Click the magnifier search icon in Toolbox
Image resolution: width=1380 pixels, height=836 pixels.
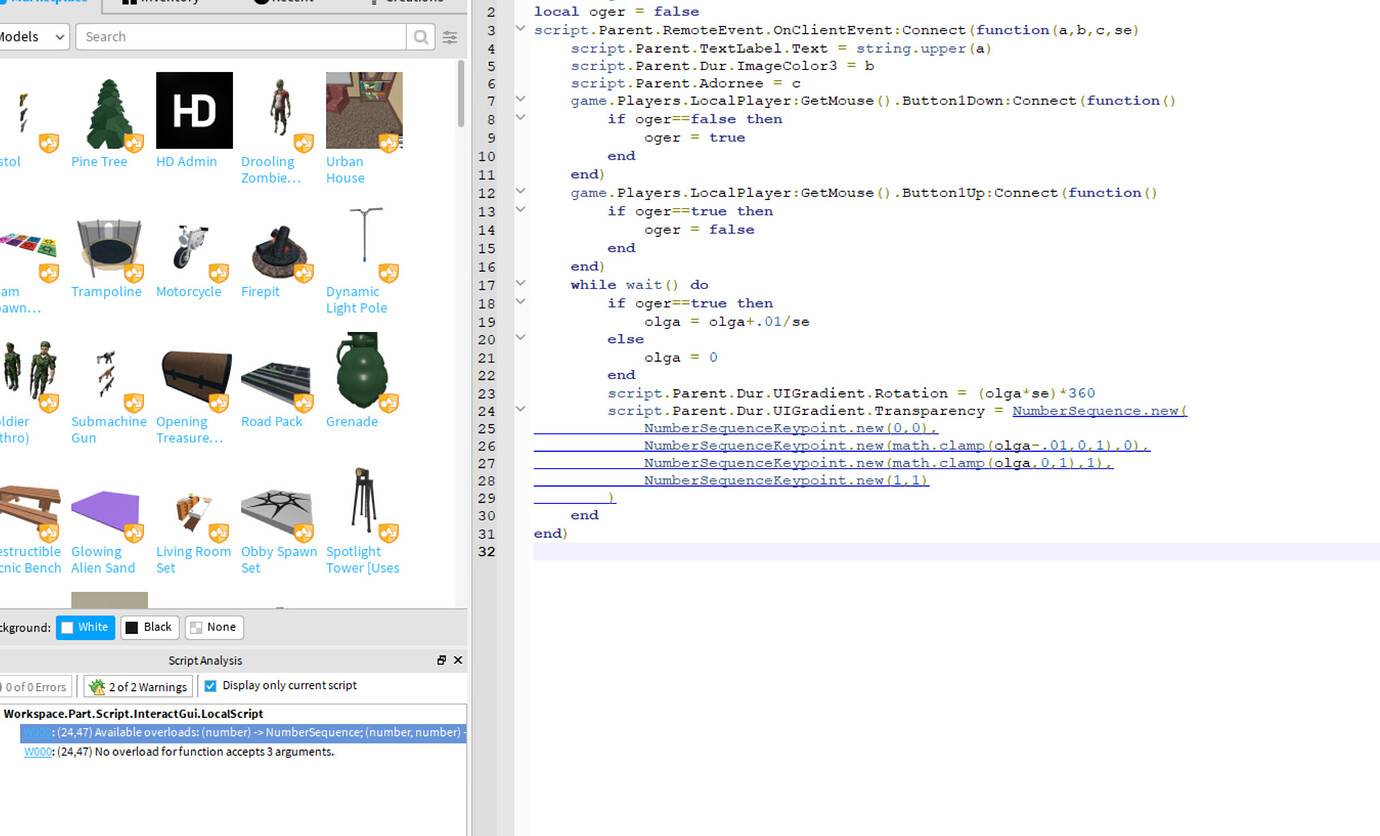coord(421,37)
